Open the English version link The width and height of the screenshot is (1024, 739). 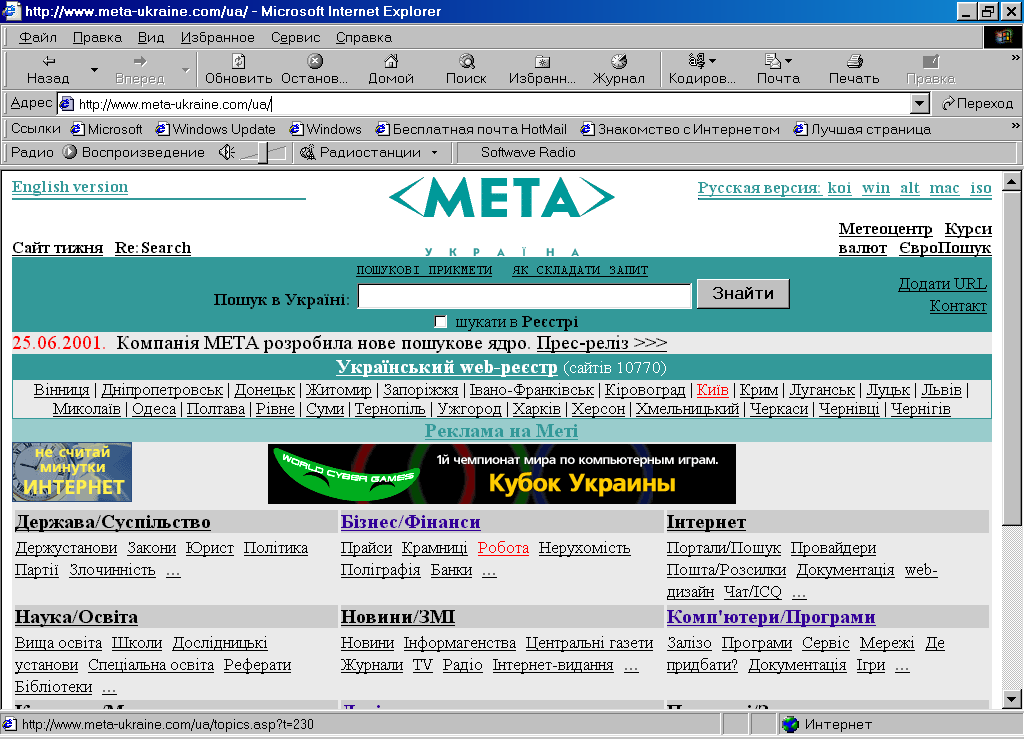(x=70, y=187)
